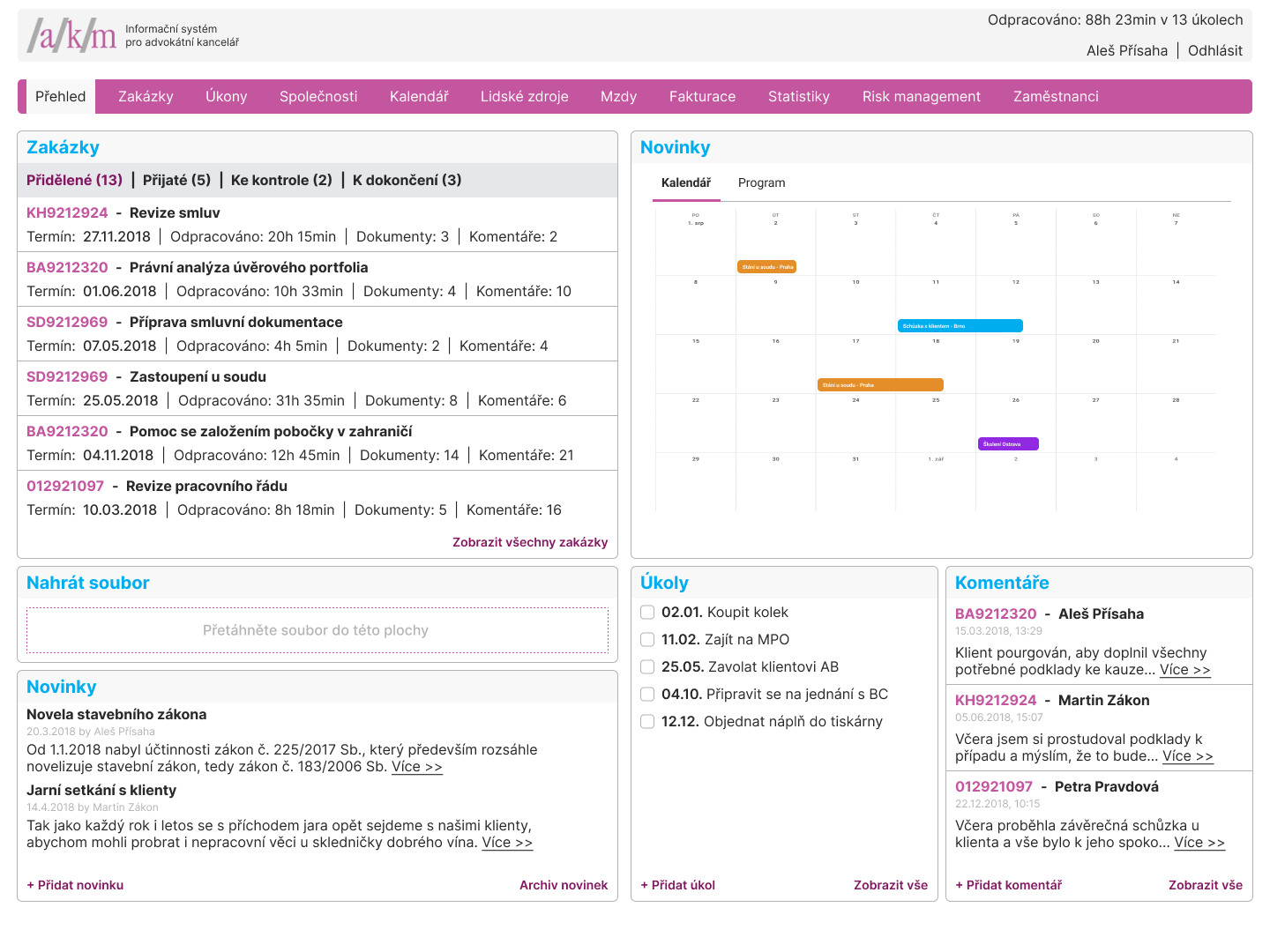Select Přidělené (13) filter
The width and height of the screenshot is (1270, 952).
point(75,180)
